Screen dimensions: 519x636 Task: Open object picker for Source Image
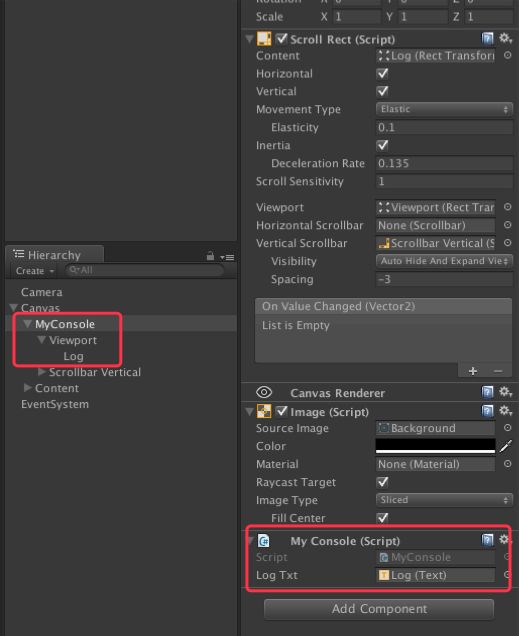507,428
